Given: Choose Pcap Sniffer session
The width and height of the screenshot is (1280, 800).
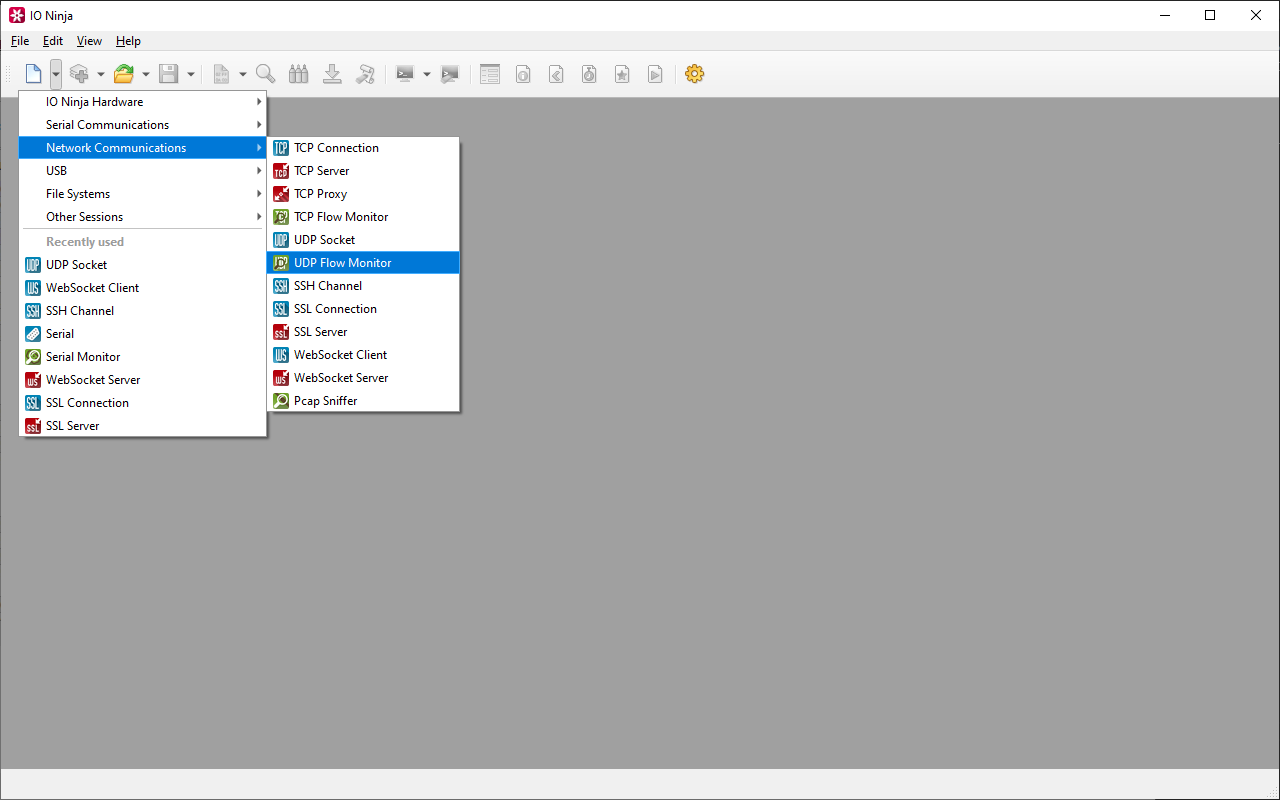Looking at the screenshot, I should (363, 401).
